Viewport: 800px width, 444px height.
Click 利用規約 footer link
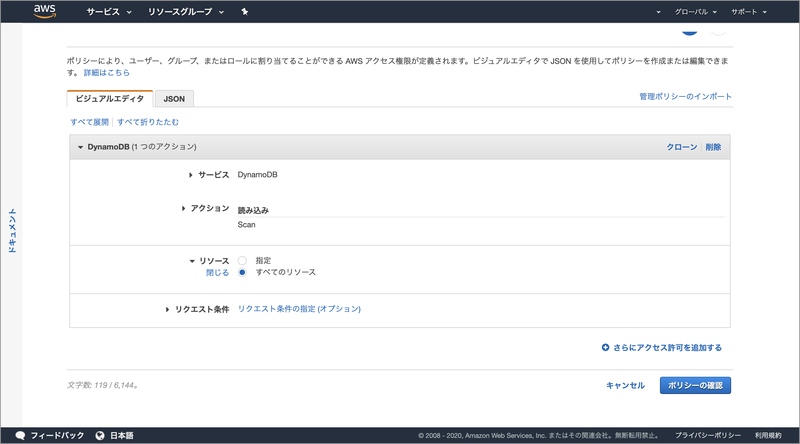pyautogui.click(x=768, y=435)
